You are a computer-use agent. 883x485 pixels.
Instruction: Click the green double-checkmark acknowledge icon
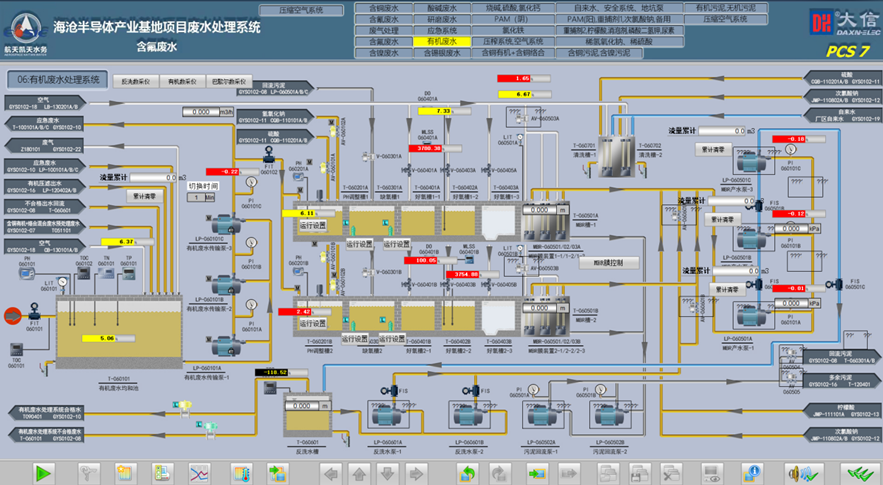pyautogui.click(x=860, y=473)
